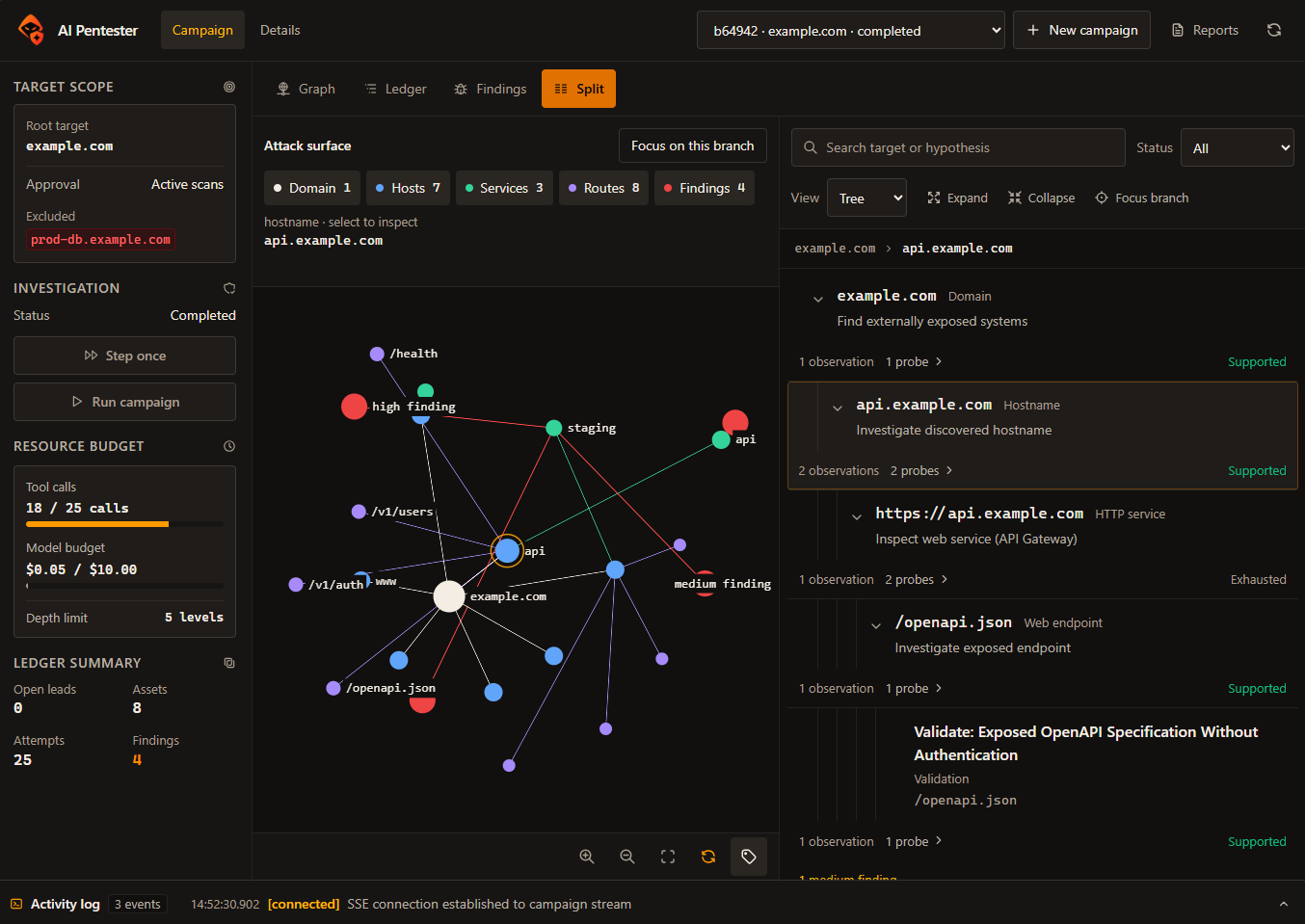Start a New campaign
1305x924 pixels.
(1081, 30)
